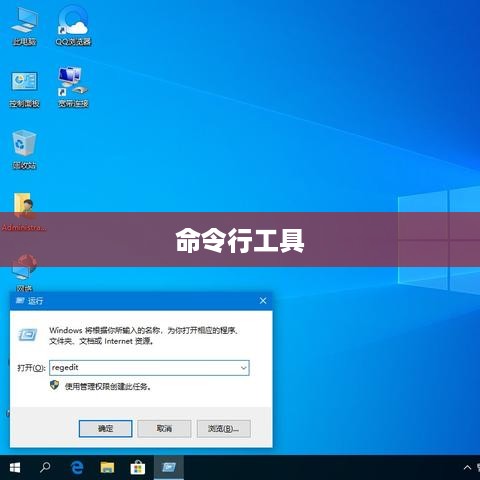
Task: Open the This PC desktop icon
Action: click(x=24, y=26)
